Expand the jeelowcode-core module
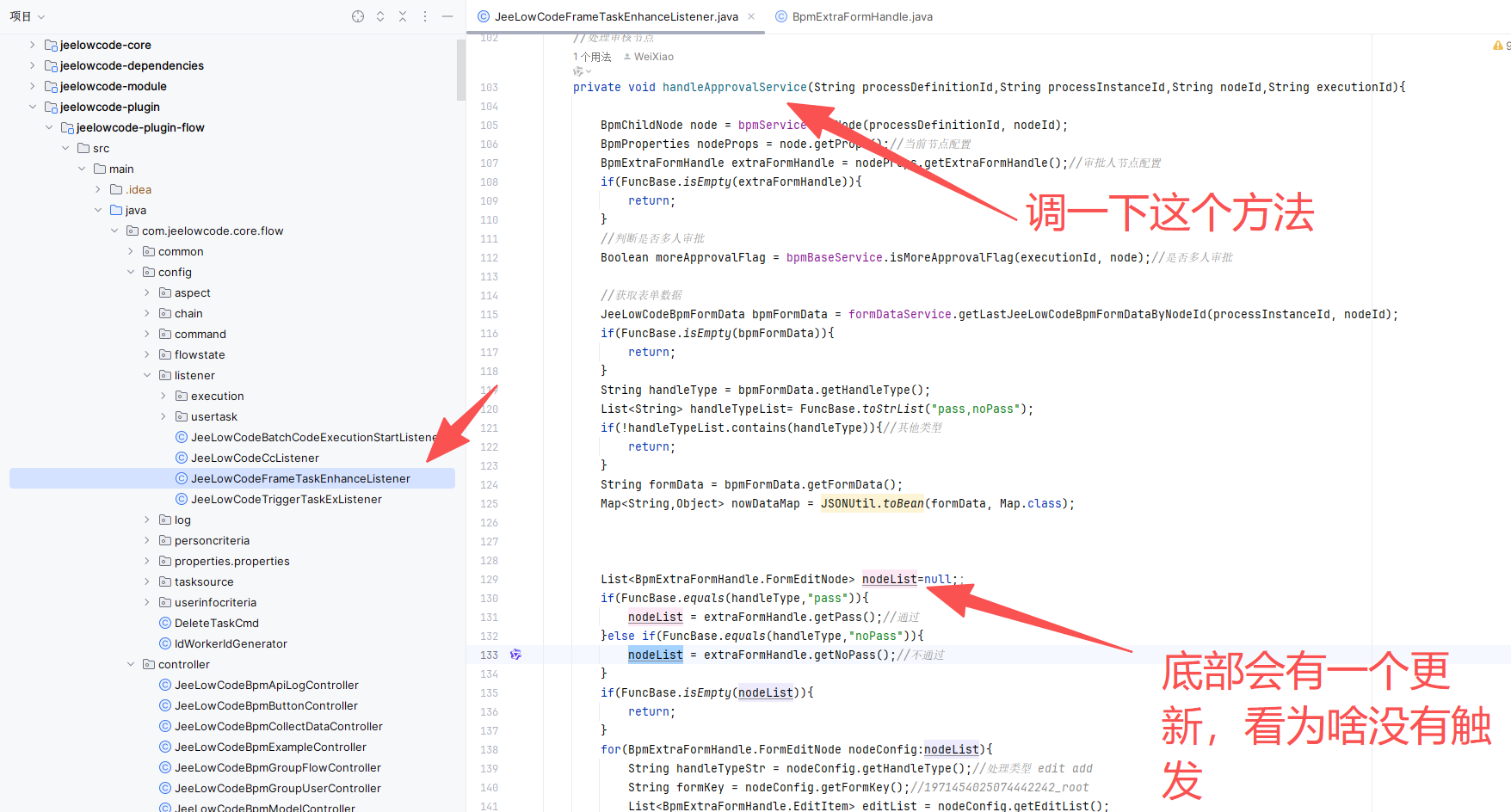Screen dimensions: 1511x812 click(x=33, y=45)
